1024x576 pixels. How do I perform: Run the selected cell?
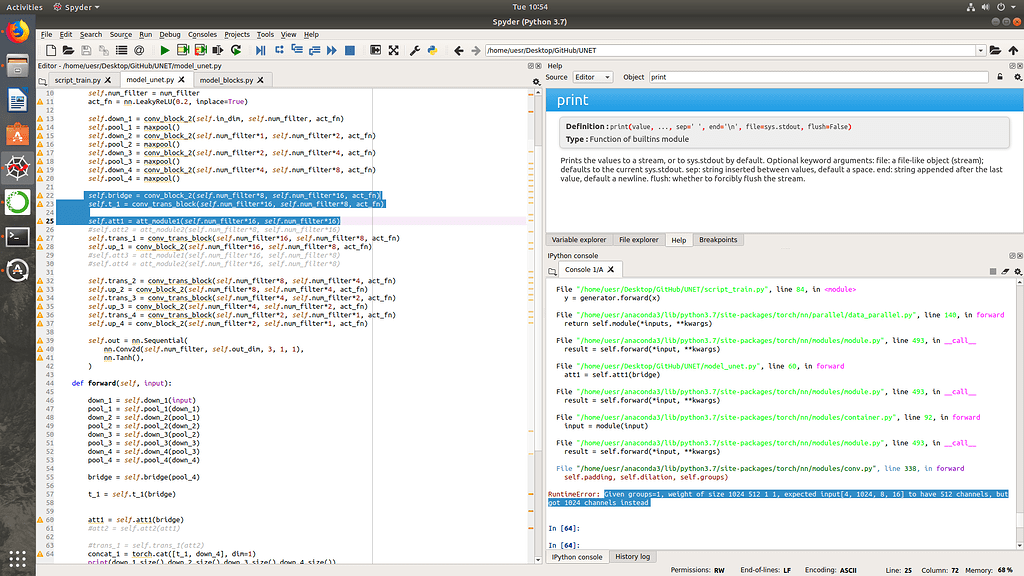tap(182, 48)
